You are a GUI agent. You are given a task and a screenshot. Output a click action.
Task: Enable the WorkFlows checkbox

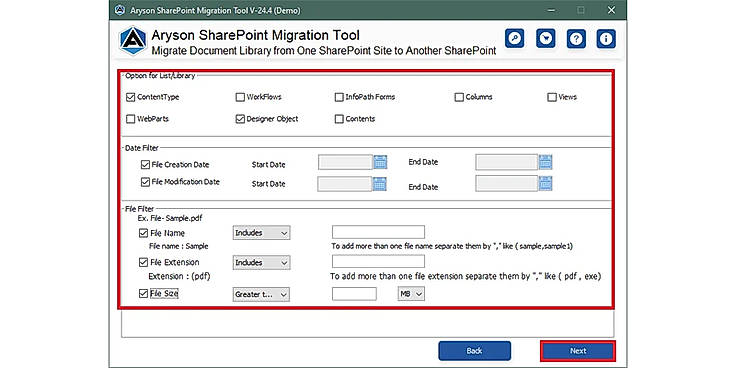(x=240, y=97)
